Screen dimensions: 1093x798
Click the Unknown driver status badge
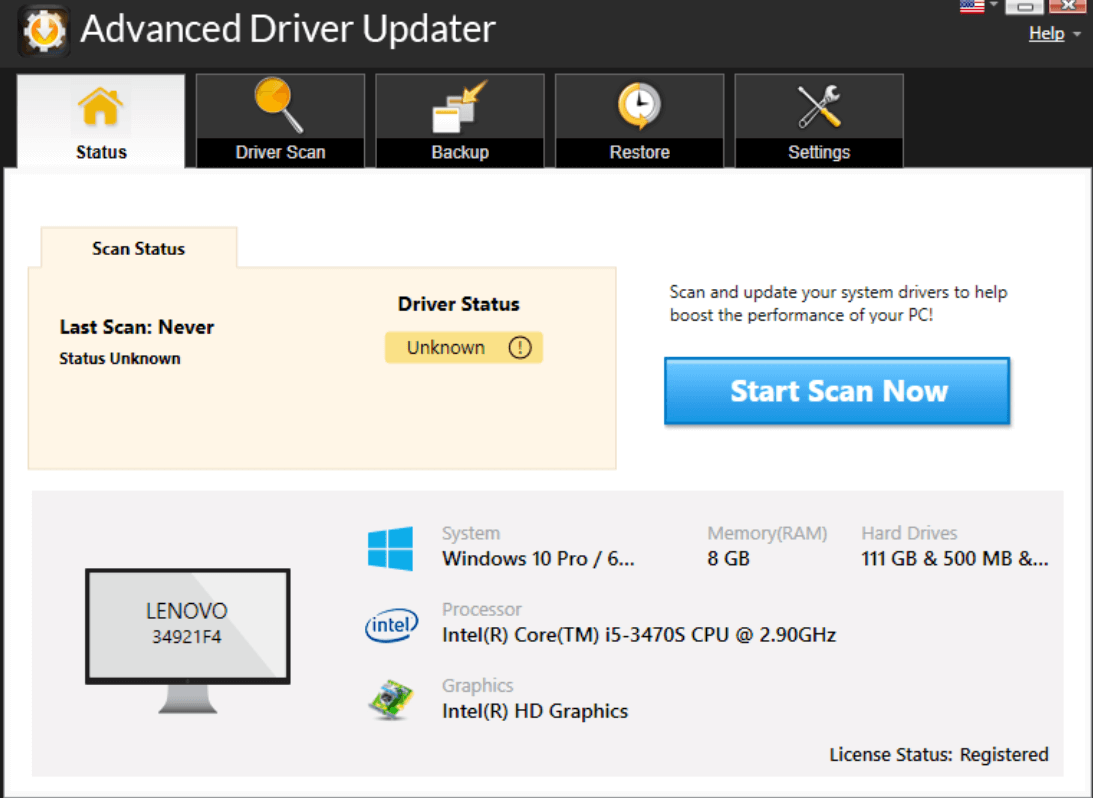[464, 347]
